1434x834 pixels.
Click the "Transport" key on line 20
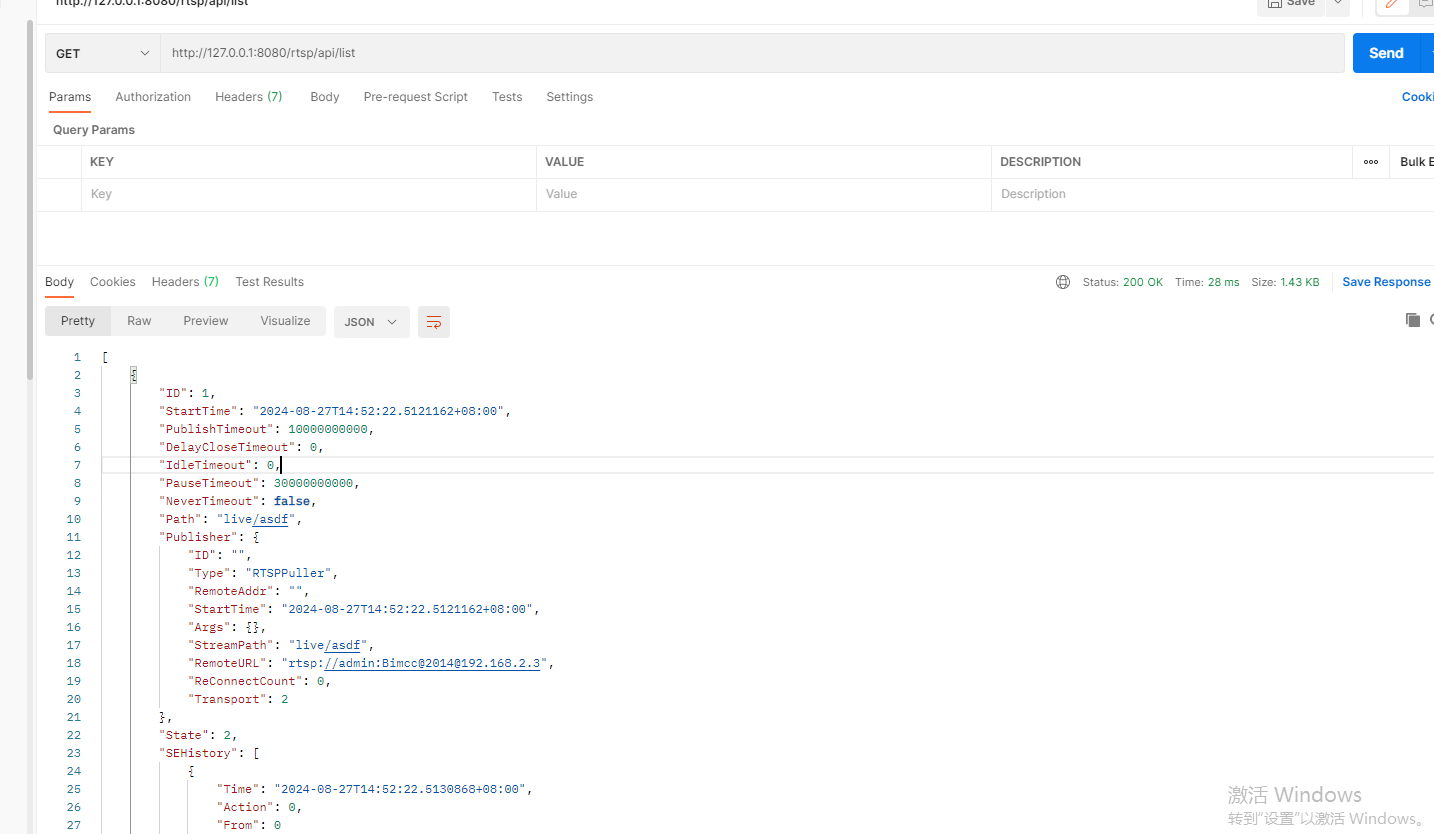pos(228,699)
